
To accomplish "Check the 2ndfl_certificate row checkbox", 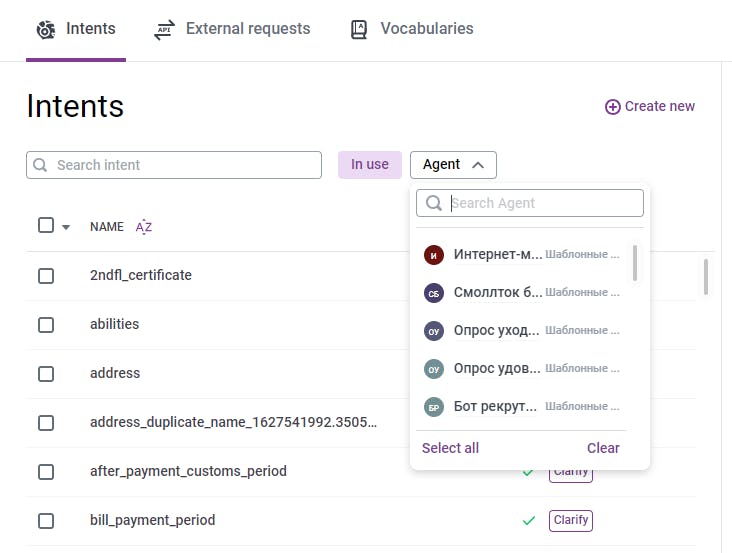I will (46, 276).
